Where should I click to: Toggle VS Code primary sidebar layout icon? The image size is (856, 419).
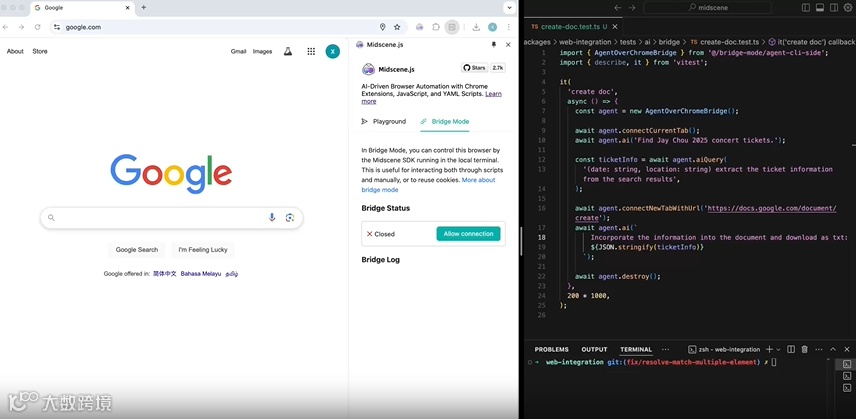pyautogui.click(x=806, y=8)
